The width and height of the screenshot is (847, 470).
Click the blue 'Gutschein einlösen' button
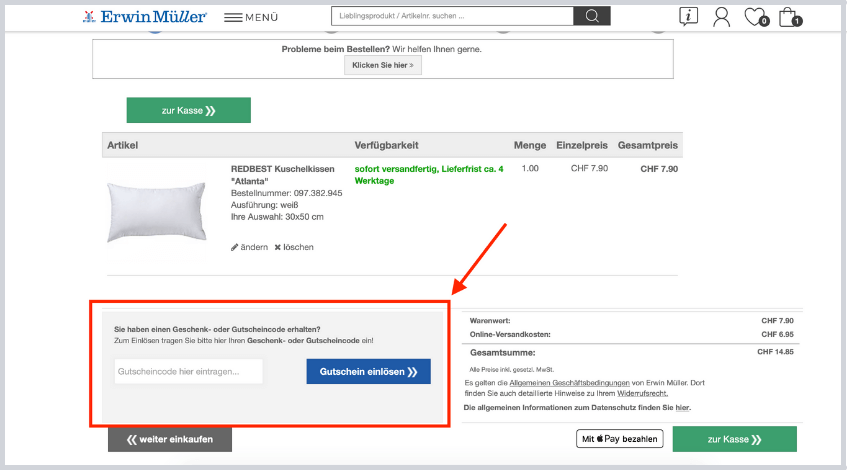click(x=368, y=372)
